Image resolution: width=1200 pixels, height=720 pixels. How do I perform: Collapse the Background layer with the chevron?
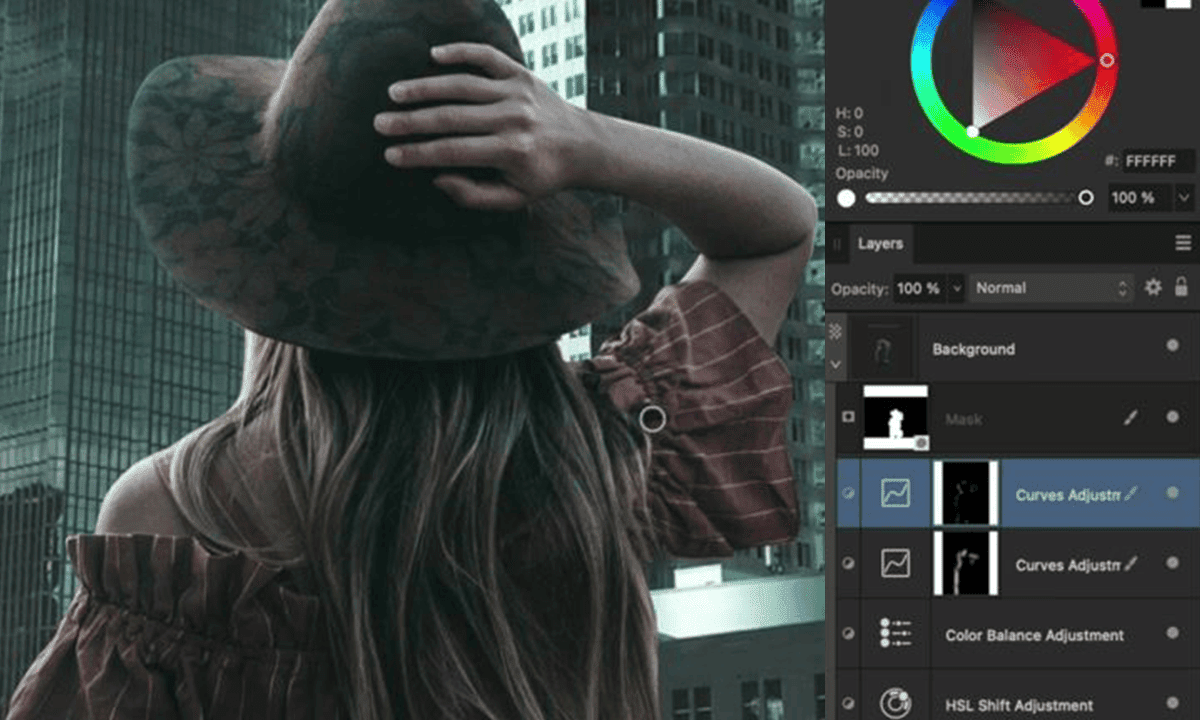click(835, 363)
